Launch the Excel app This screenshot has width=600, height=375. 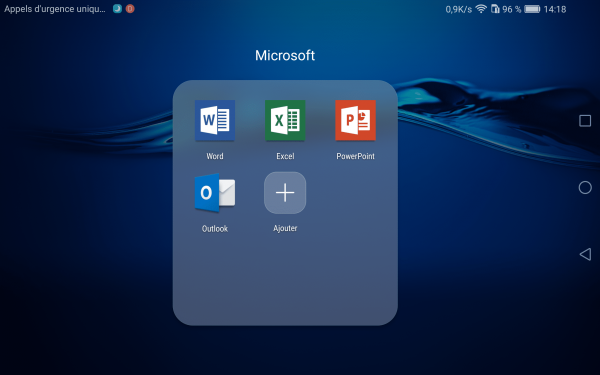tap(285, 120)
